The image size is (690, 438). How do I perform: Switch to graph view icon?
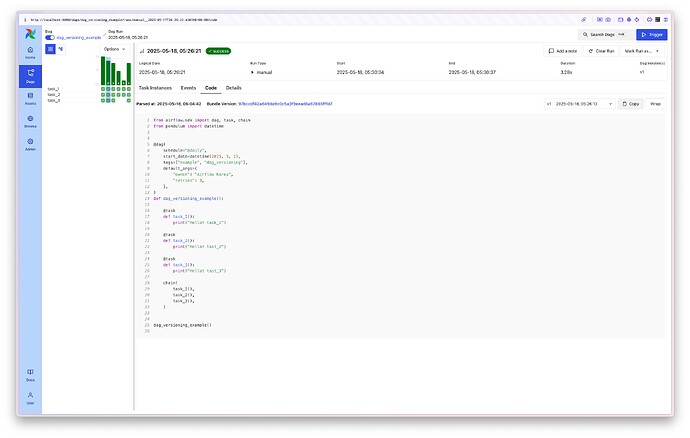click(x=61, y=48)
